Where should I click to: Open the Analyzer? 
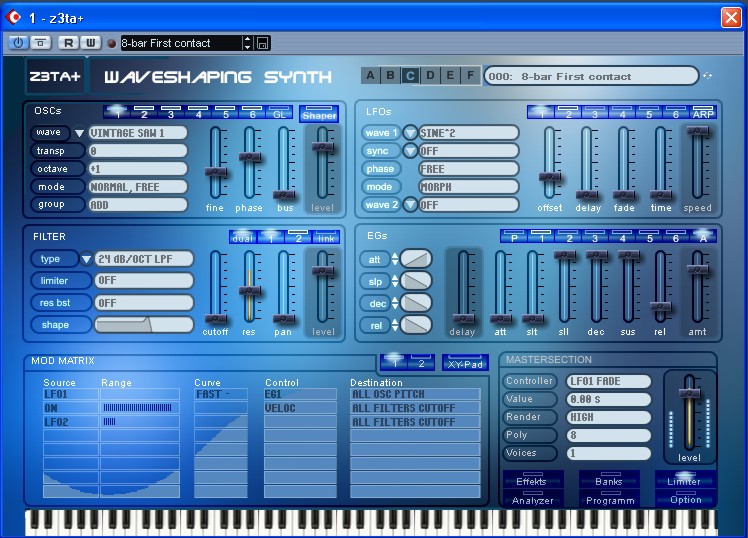[x=532, y=499]
